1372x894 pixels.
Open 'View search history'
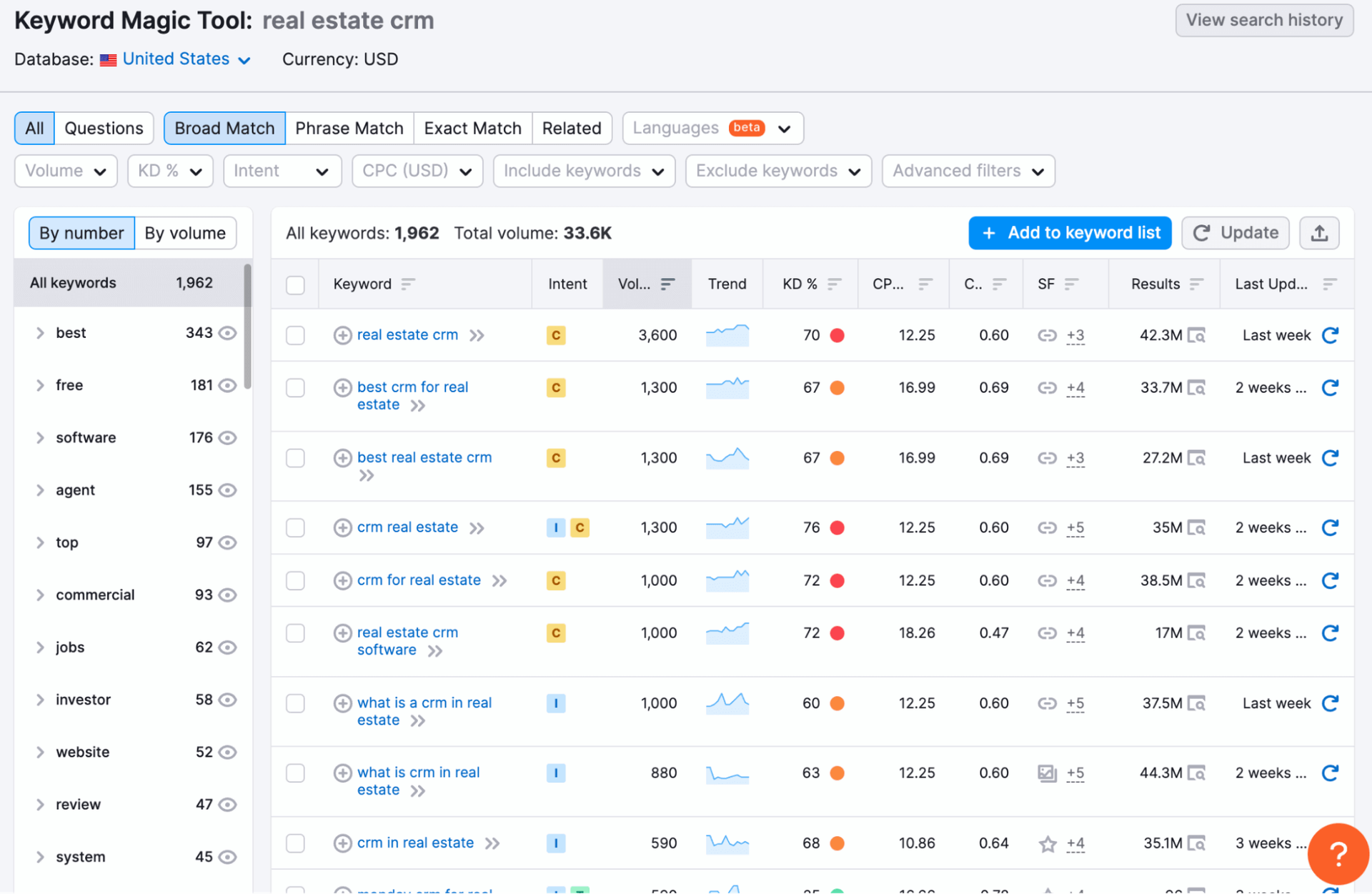click(1263, 20)
